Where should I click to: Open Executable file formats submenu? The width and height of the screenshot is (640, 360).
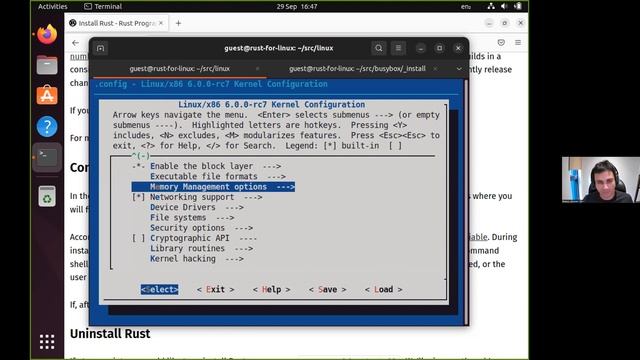[218, 177]
